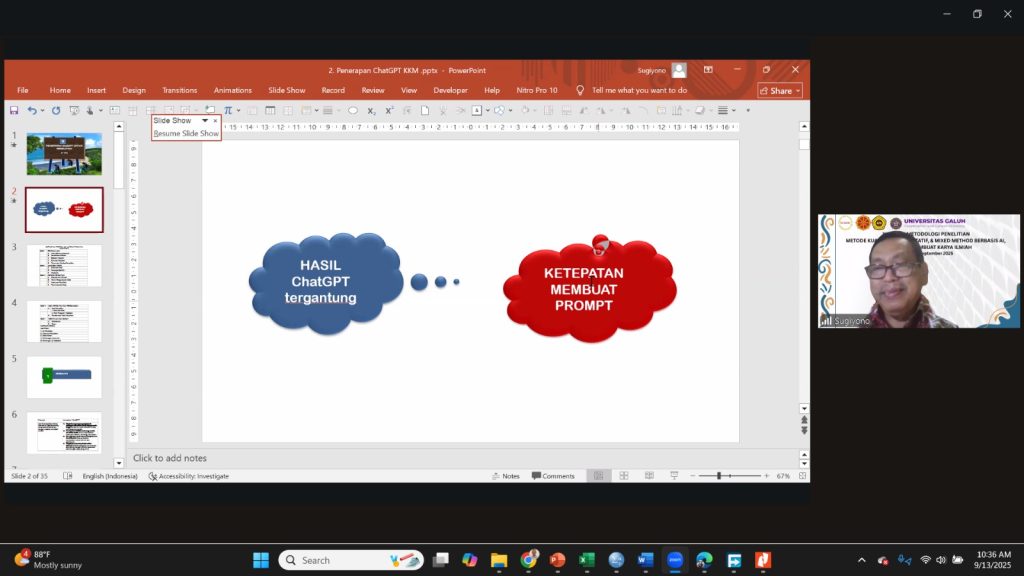
Task: Open Excel from the Windows taskbar
Action: tap(587, 560)
